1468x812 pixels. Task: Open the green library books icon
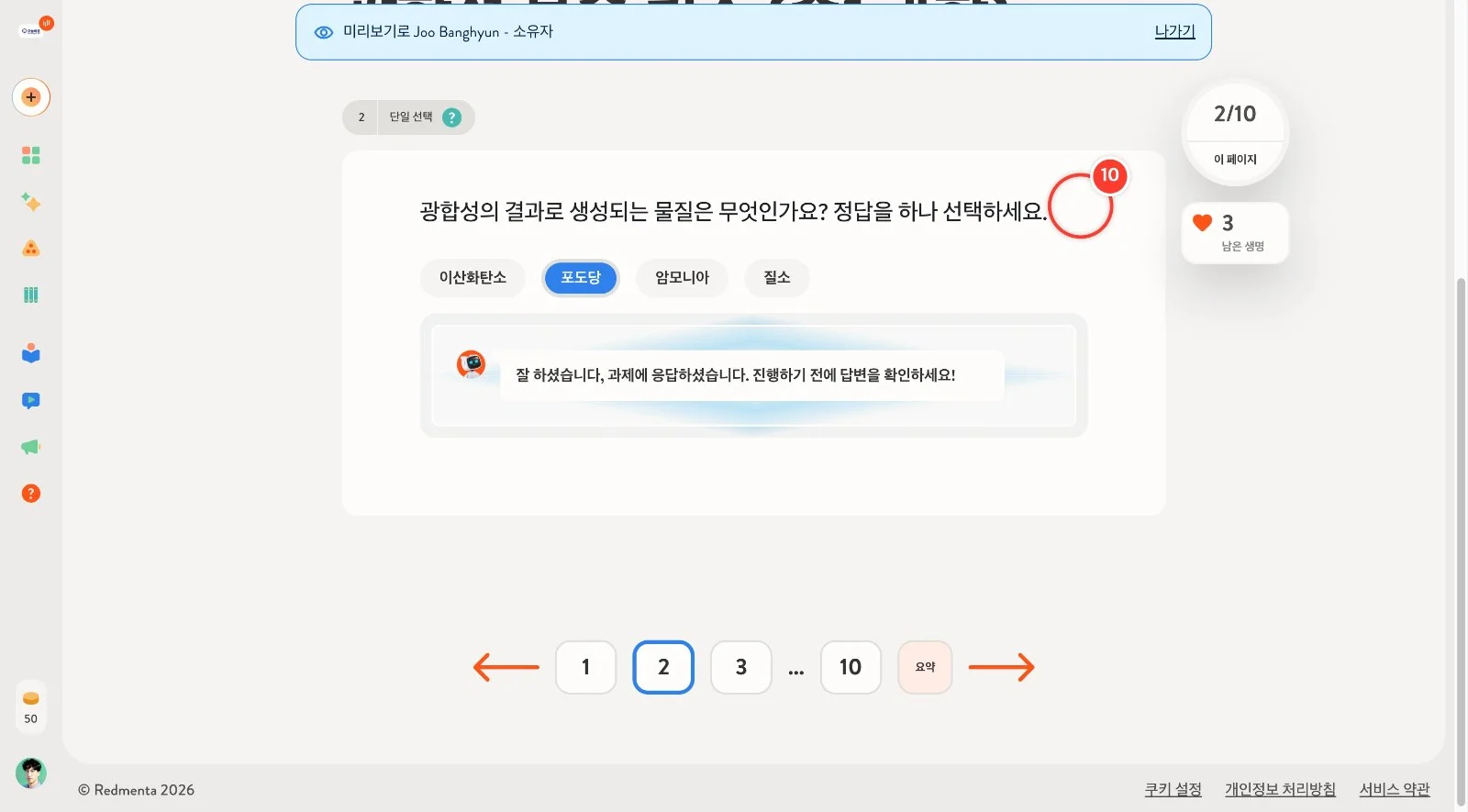click(x=31, y=295)
